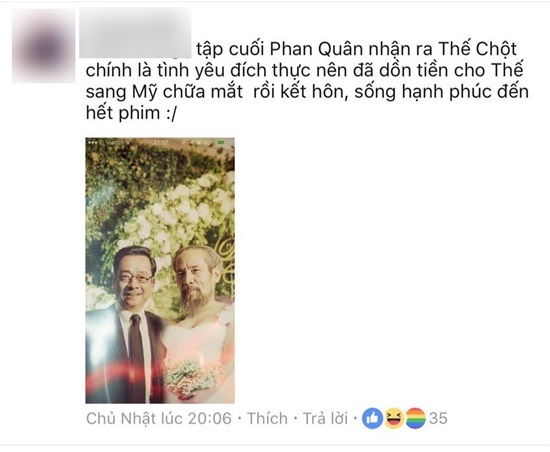Click the laughing Haha reaction icon
Image resolution: width=550 pixels, height=452 pixels.
(x=394, y=418)
